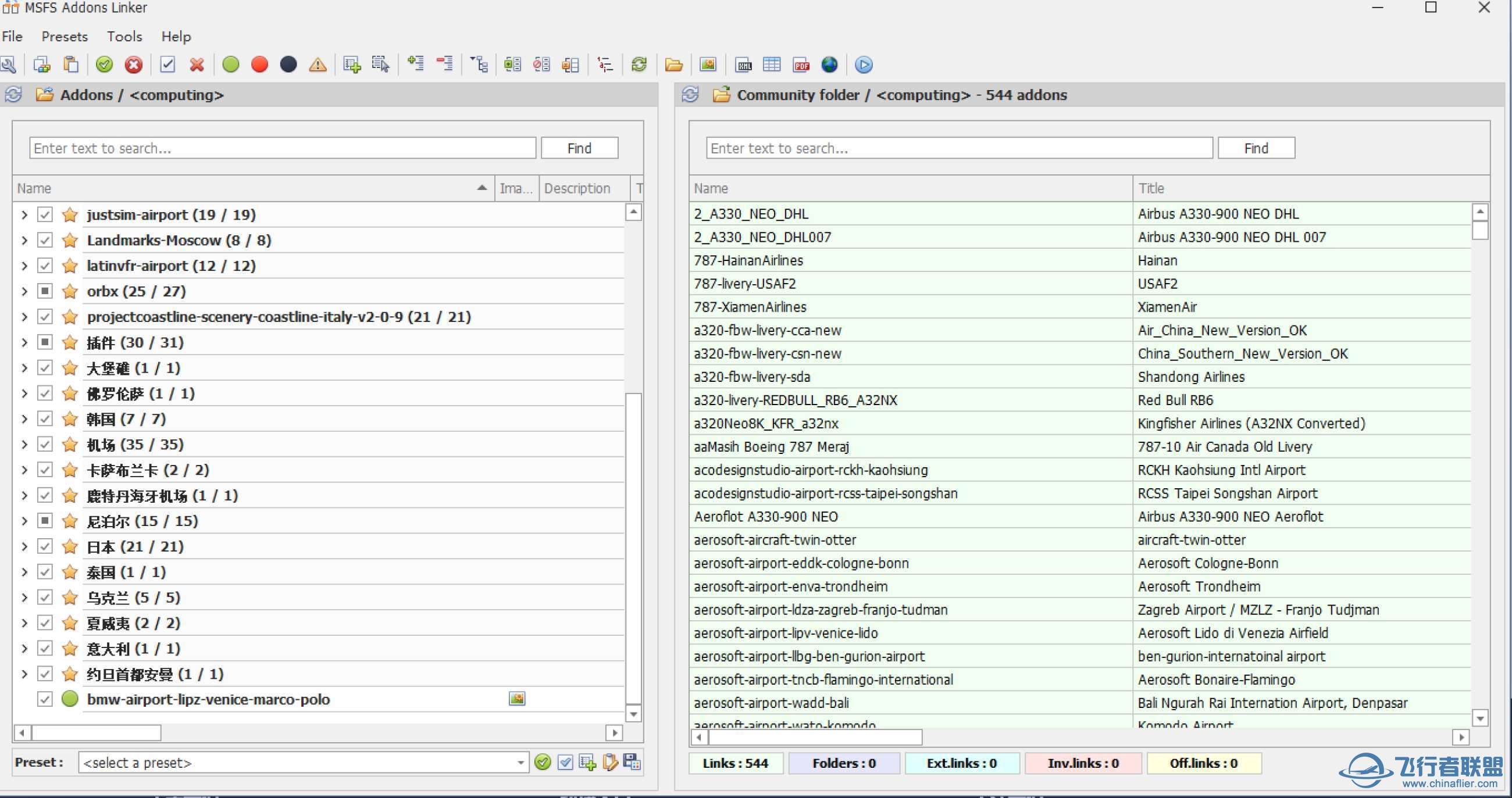Click the XML export toolbar icon
Viewport: 1512px width, 798px height.
744,65
